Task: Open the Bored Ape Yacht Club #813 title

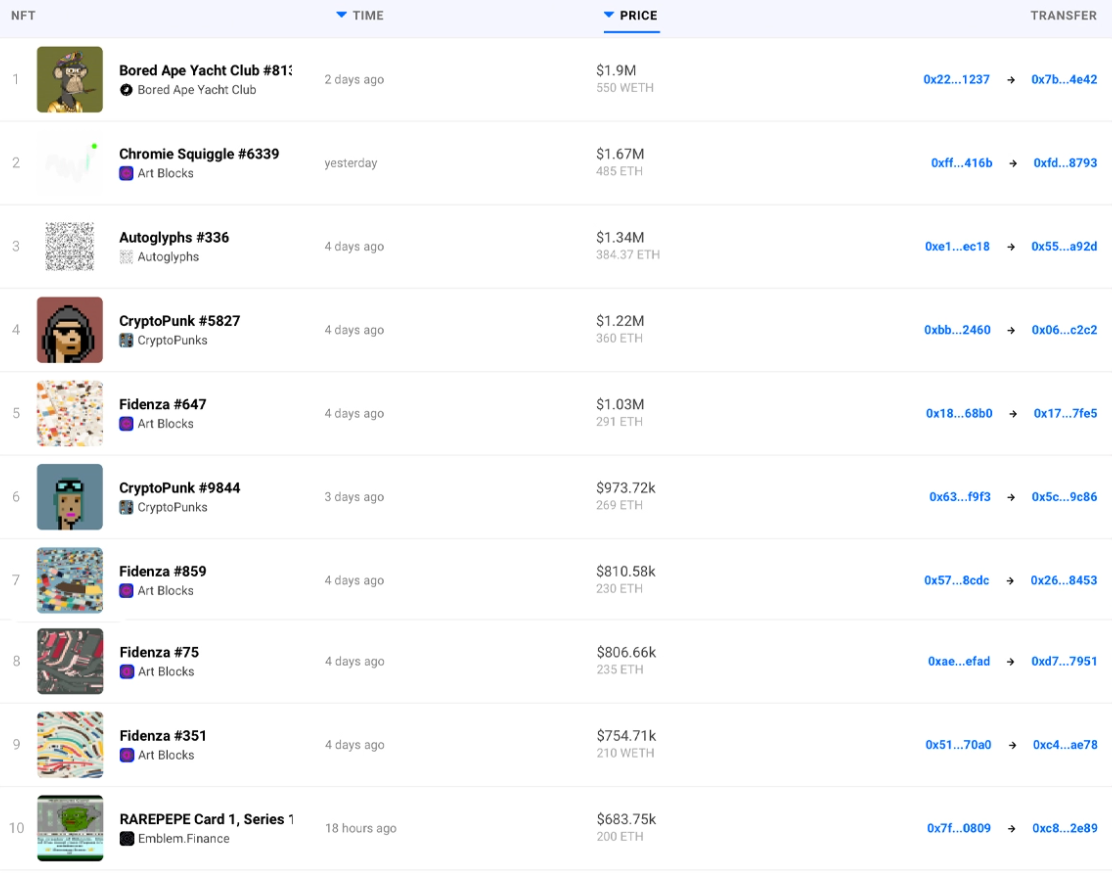Action: point(206,70)
